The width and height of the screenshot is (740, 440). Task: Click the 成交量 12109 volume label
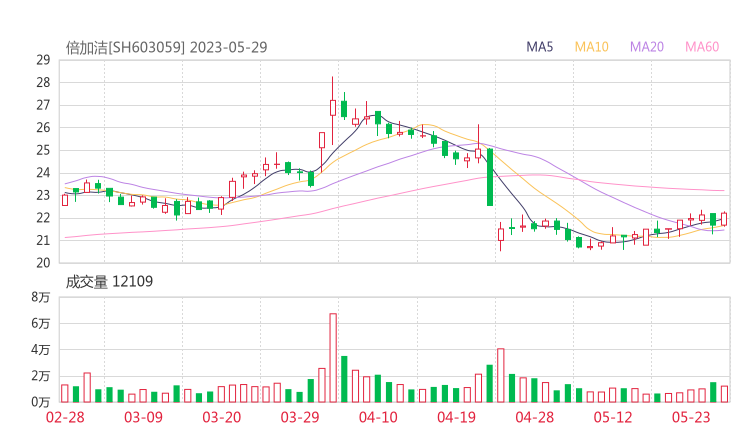[109, 282]
